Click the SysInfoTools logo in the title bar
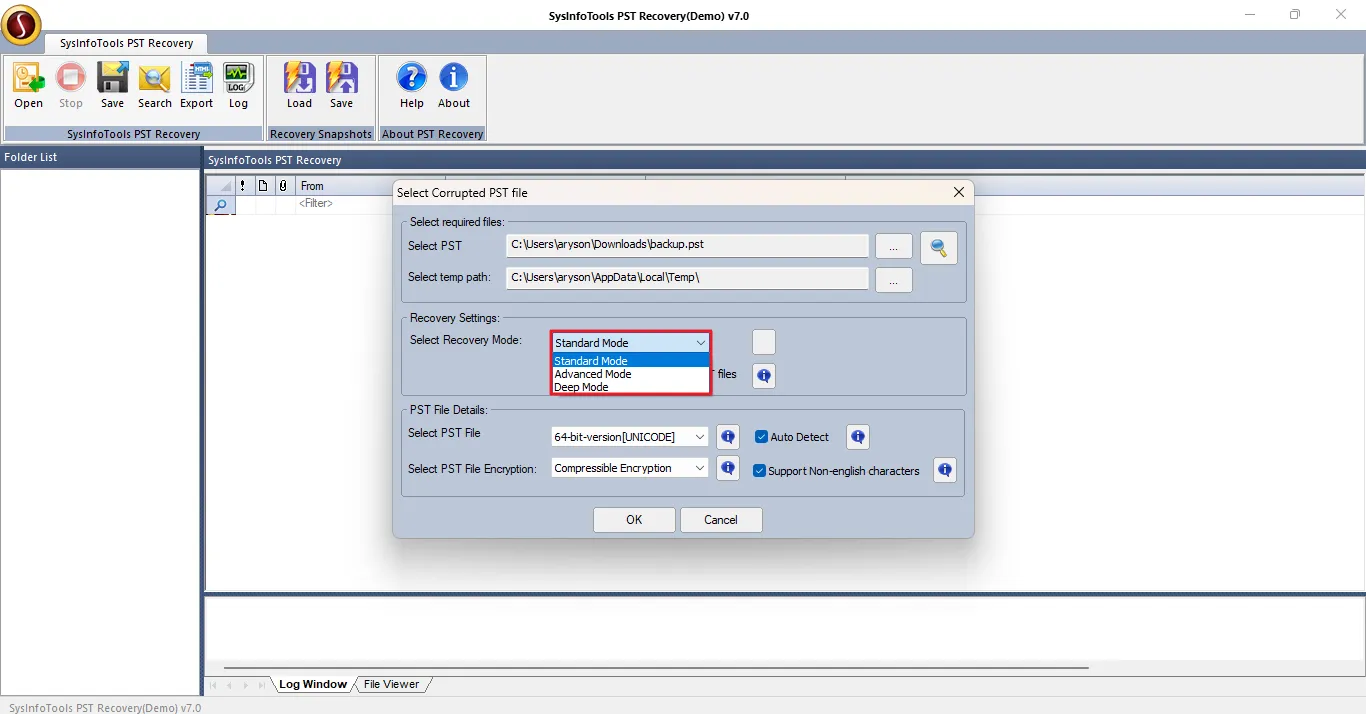Viewport: 1366px width, 714px height. coord(21,24)
